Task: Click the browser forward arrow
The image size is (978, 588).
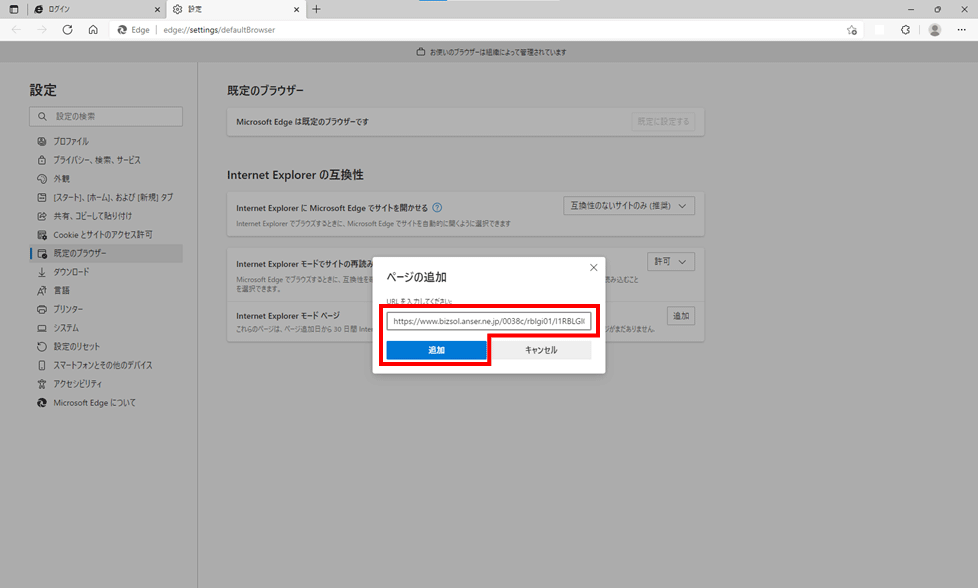Action: click(x=42, y=30)
